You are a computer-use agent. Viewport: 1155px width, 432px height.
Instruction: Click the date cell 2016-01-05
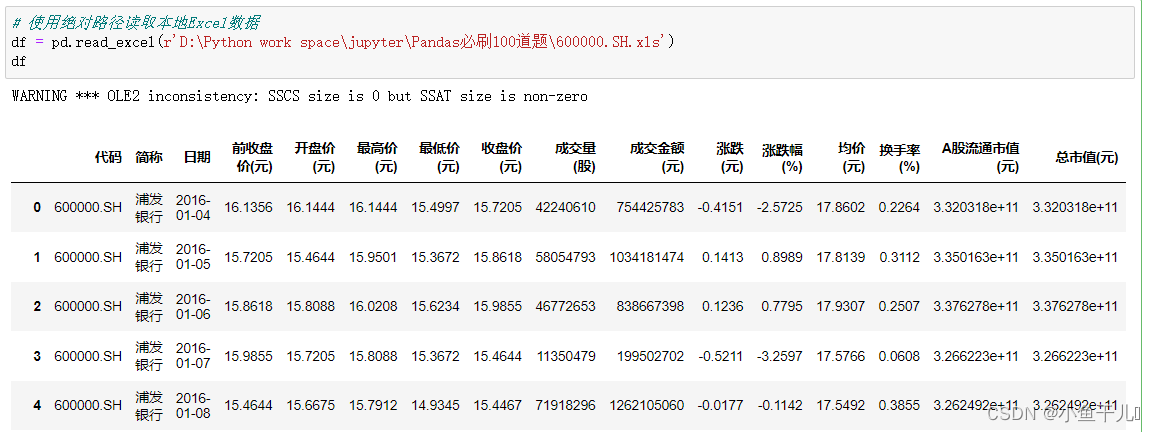(x=194, y=257)
